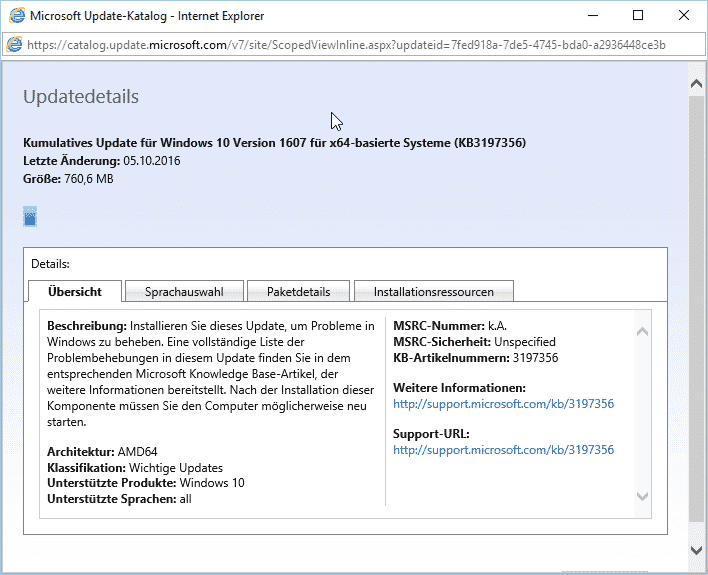
Task: Click the Klassifikation value Wichtige Updates
Action: [x=176, y=467]
